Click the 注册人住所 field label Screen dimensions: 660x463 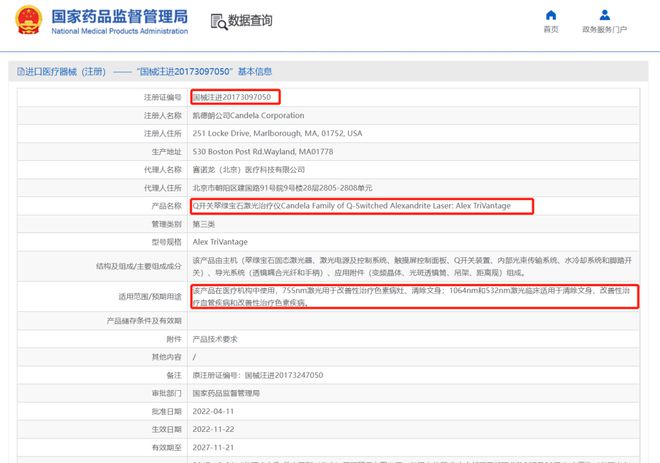[x=162, y=133]
